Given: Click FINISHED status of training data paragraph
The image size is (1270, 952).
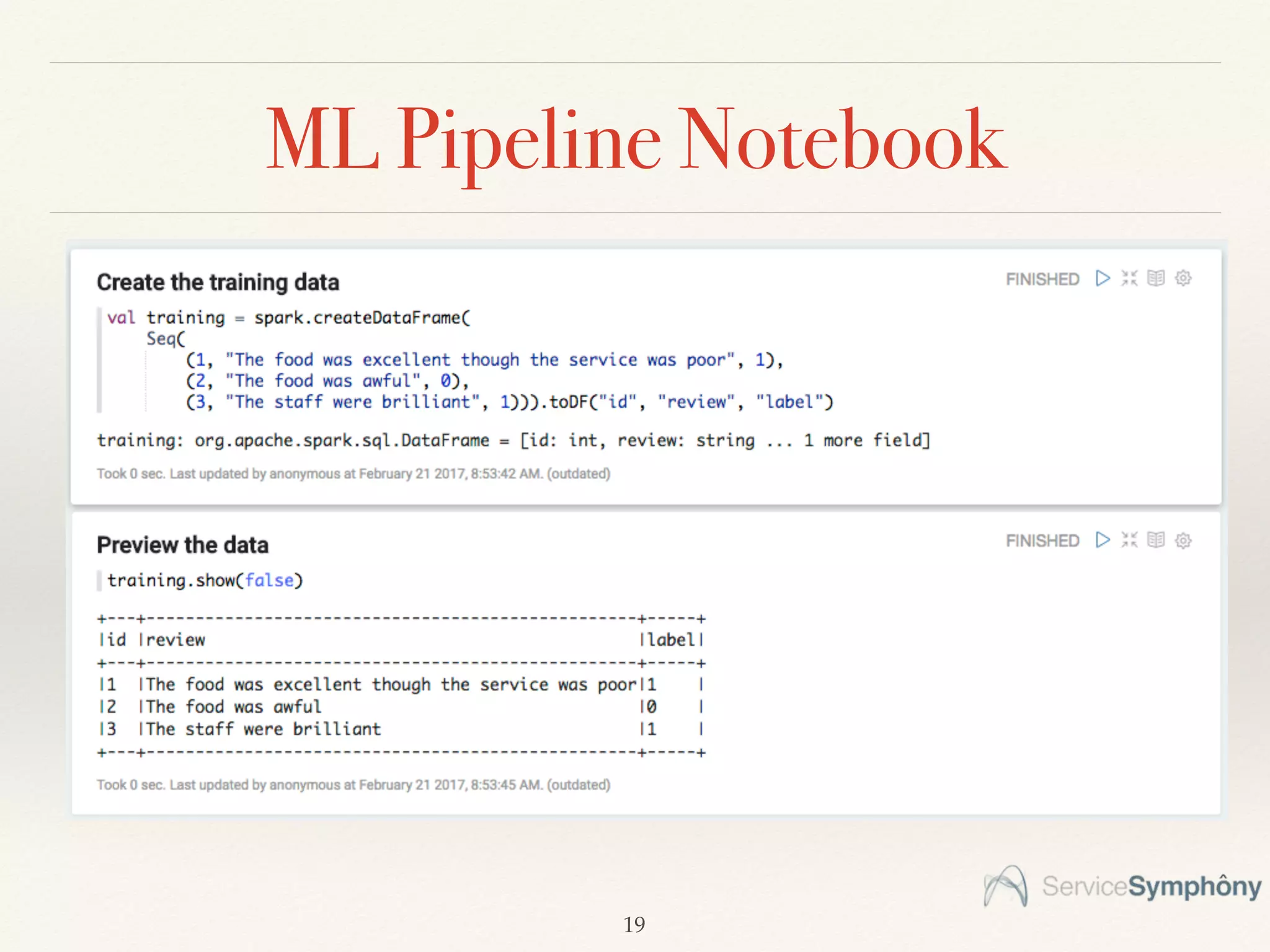Looking at the screenshot, I should (1042, 280).
